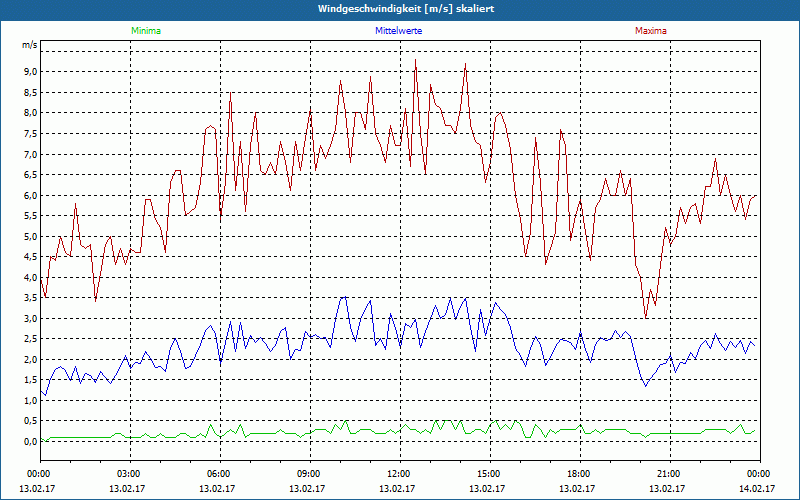Click the 06:00 time axis label
Viewport: 800px width, 500px height.
(x=218, y=474)
